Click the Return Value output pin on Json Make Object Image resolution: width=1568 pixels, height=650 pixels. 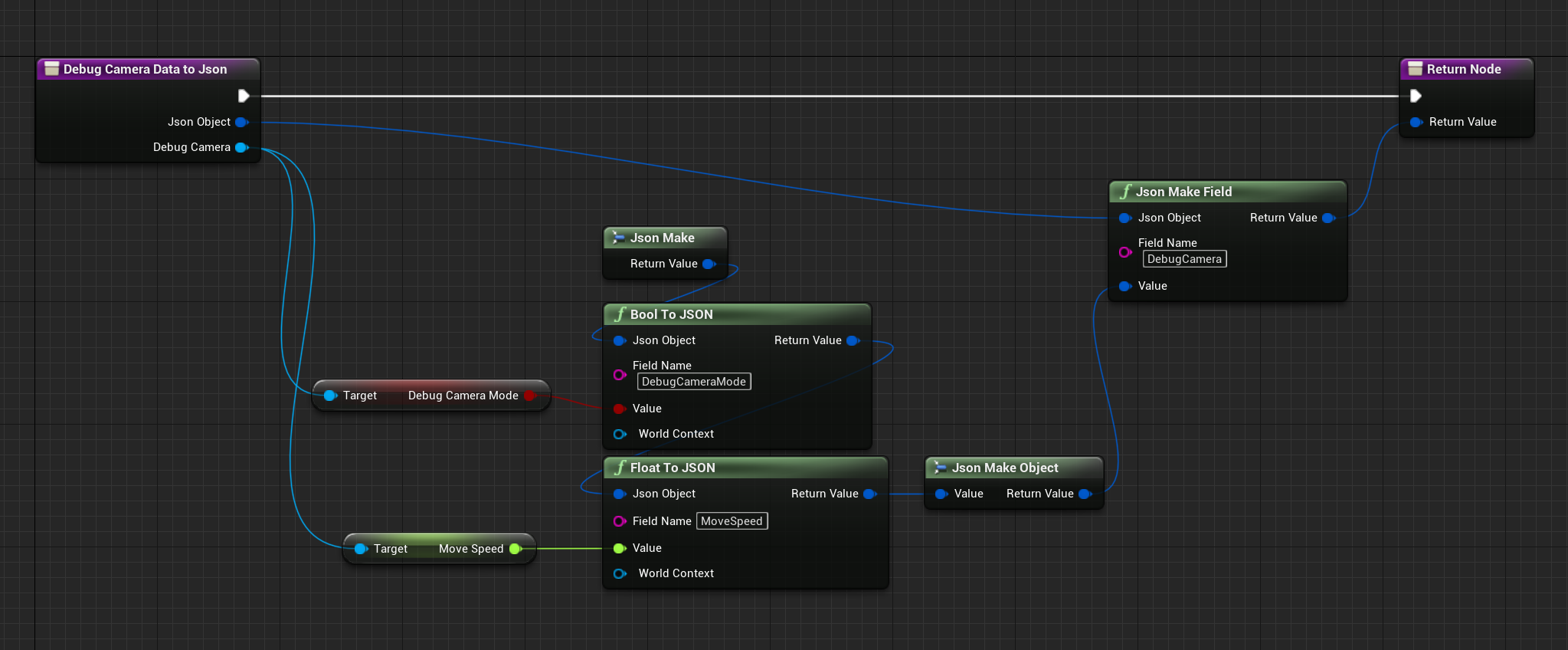1085,494
